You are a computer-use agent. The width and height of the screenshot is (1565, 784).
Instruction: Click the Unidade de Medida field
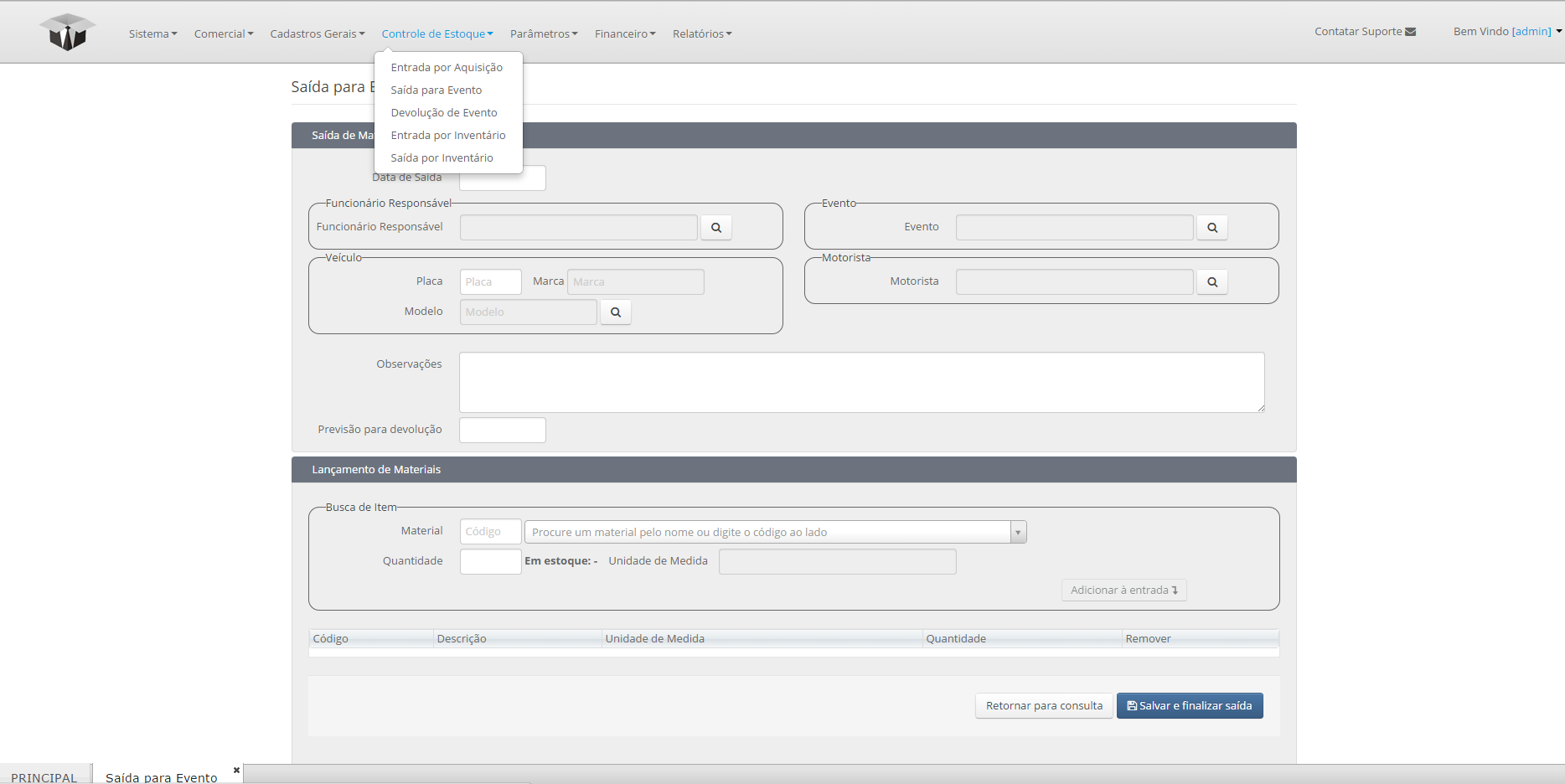pyautogui.click(x=838, y=562)
